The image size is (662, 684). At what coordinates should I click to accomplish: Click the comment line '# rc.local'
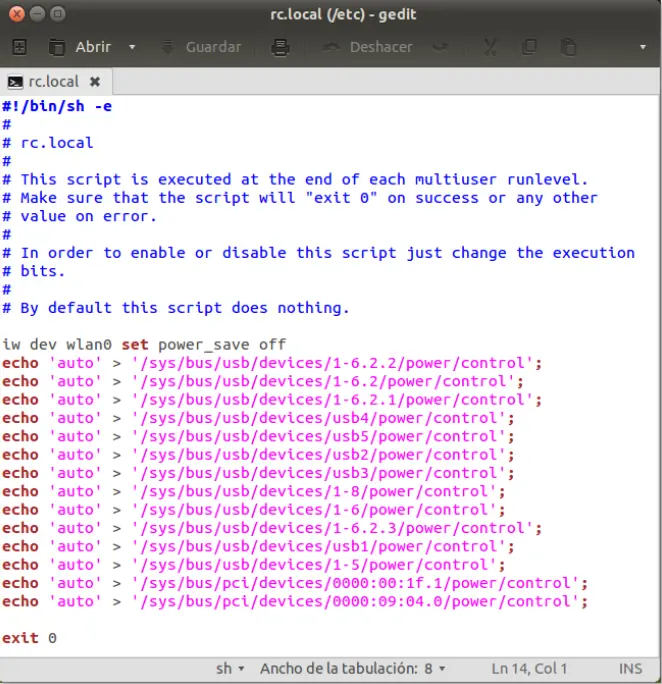click(48, 143)
